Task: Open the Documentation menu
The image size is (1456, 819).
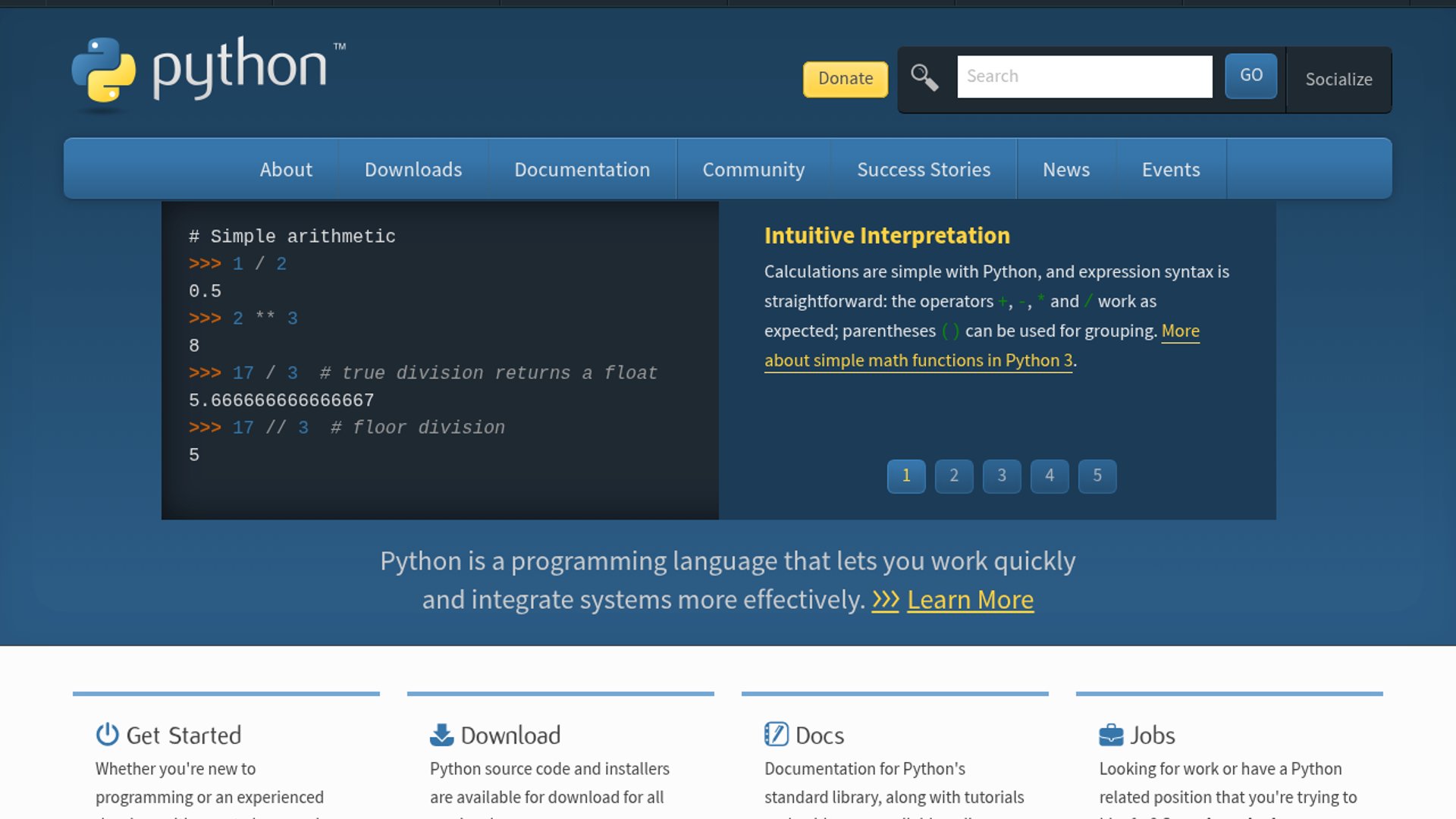Action: (x=582, y=169)
